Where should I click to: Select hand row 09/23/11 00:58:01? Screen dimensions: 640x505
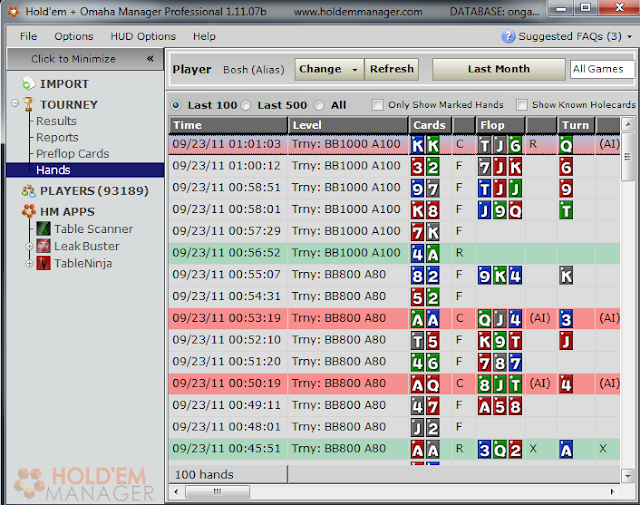[394, 209]
